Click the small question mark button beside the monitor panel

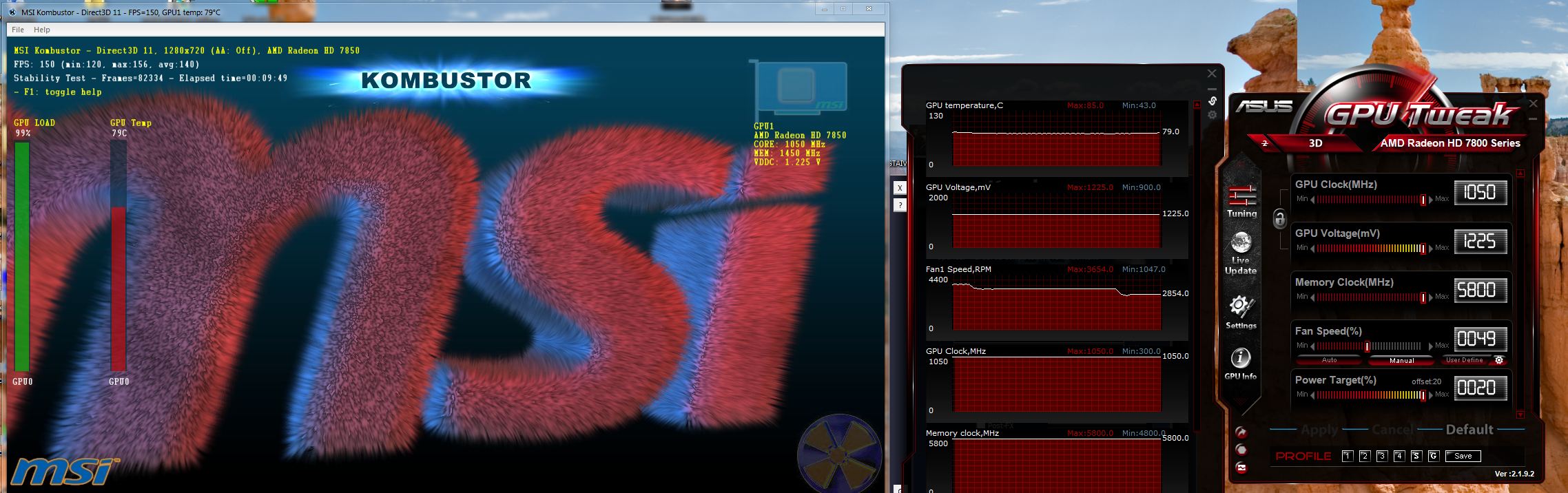coord(899,205)
